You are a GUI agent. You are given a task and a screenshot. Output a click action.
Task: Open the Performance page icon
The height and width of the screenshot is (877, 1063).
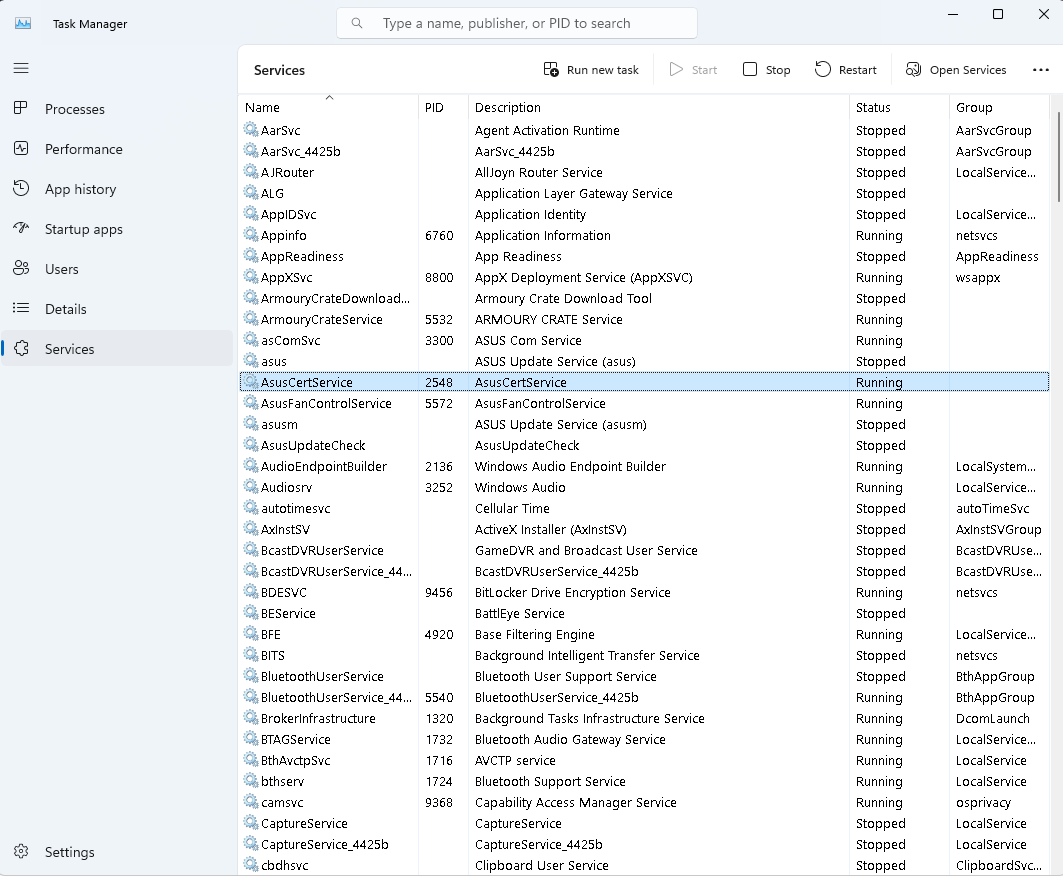[21, 148]
